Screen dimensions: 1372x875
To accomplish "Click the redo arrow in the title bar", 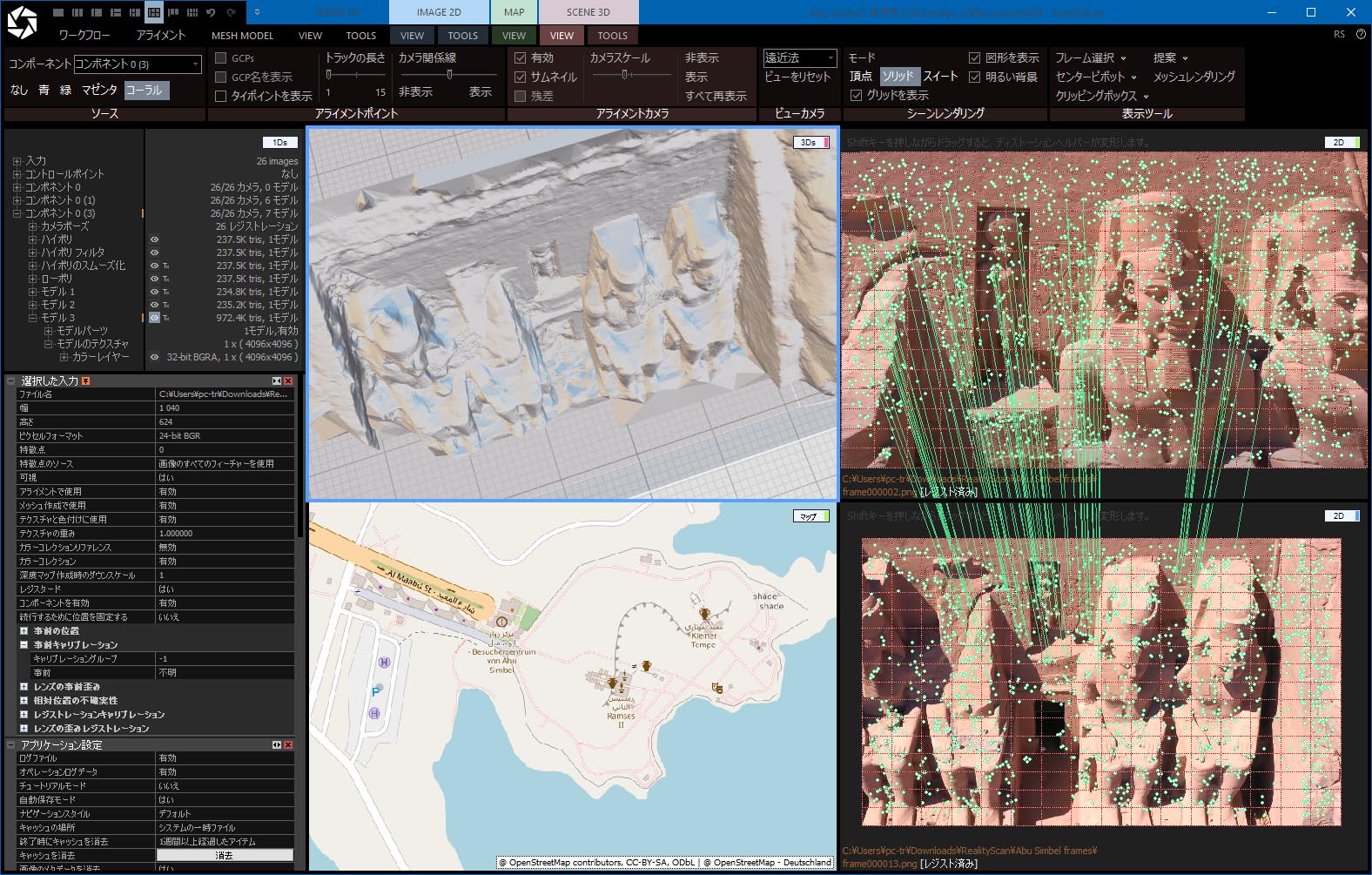I will pyautogui.click(x=231, y=12).
